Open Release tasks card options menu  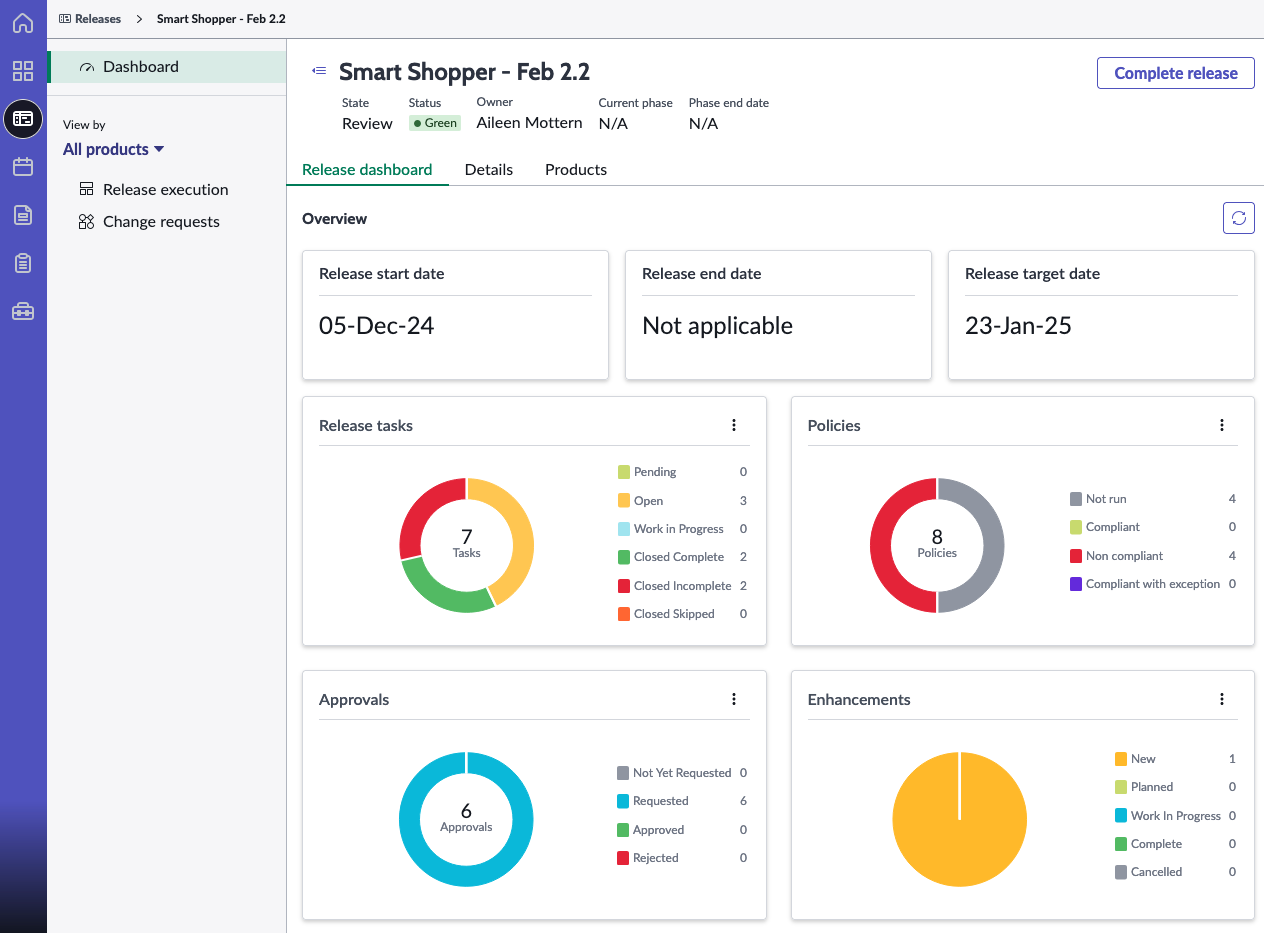[734, 425]
